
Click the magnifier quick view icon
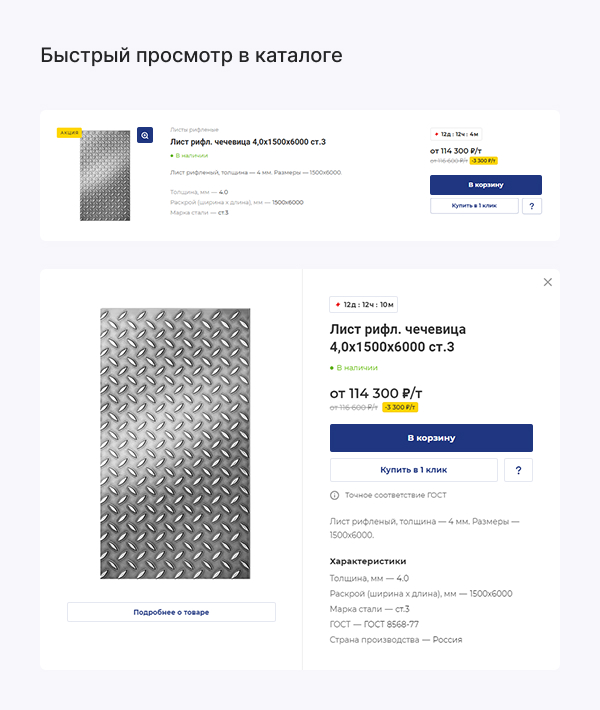coord(145,135)
